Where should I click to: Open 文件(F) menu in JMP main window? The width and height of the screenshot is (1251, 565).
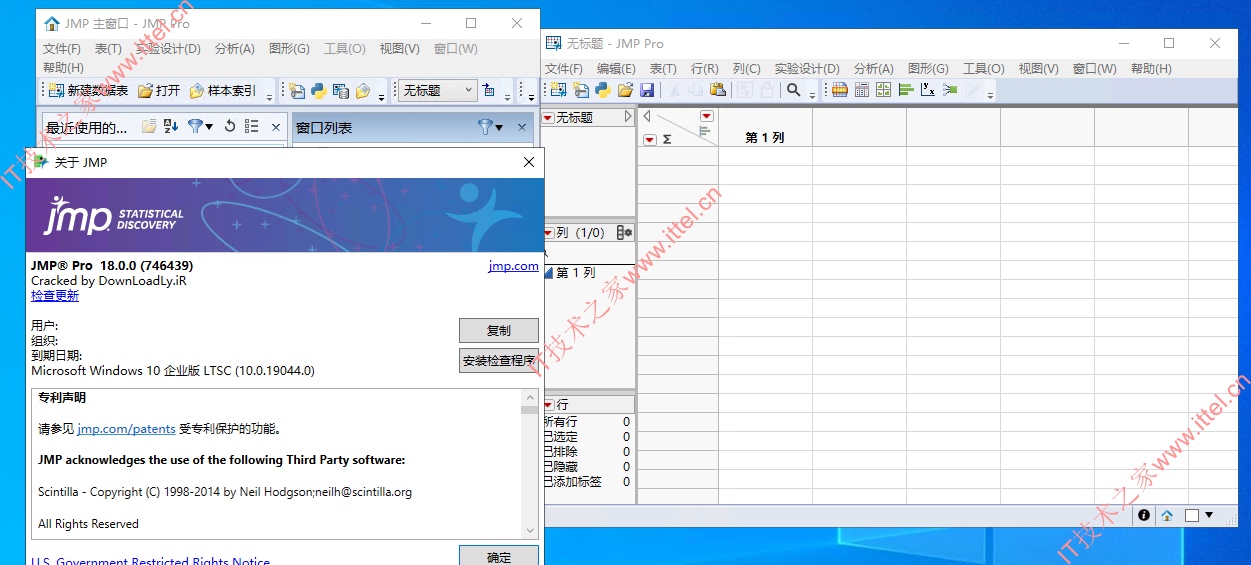click(x=62, y=49)
